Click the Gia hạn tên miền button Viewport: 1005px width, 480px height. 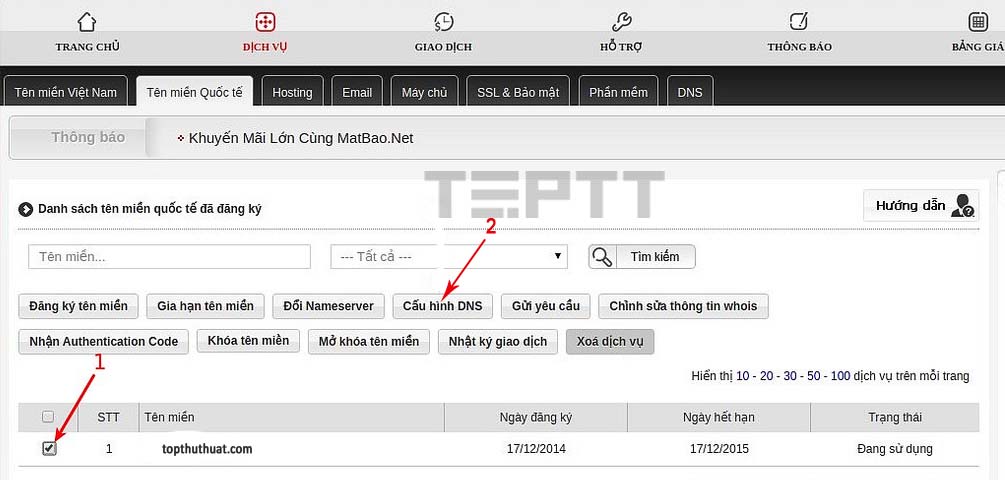205,306
